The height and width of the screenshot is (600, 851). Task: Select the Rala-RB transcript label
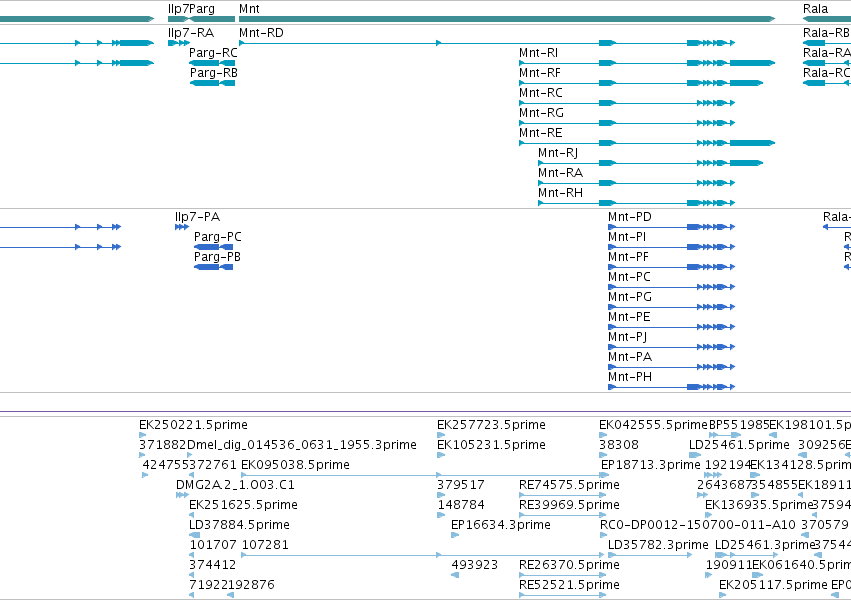click(x=827, y=33)
